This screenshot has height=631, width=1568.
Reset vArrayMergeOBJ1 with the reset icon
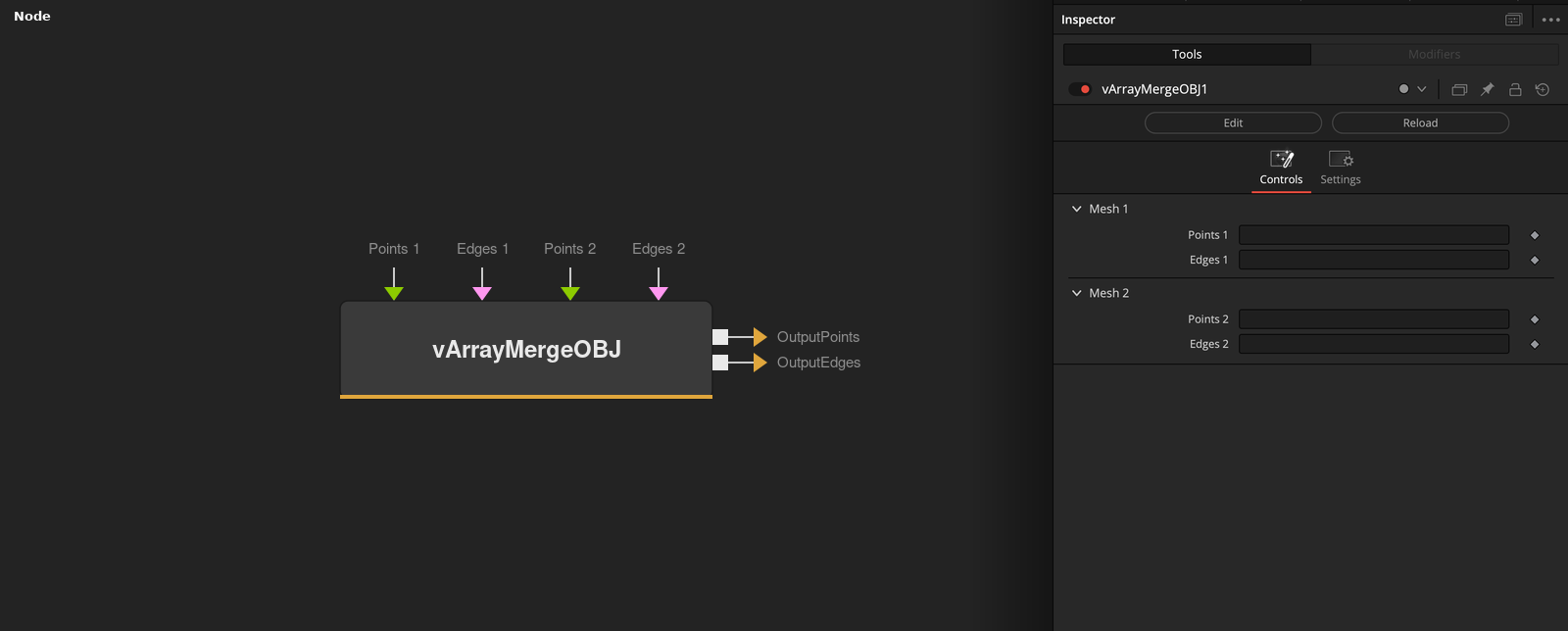tap(1543, 89)
